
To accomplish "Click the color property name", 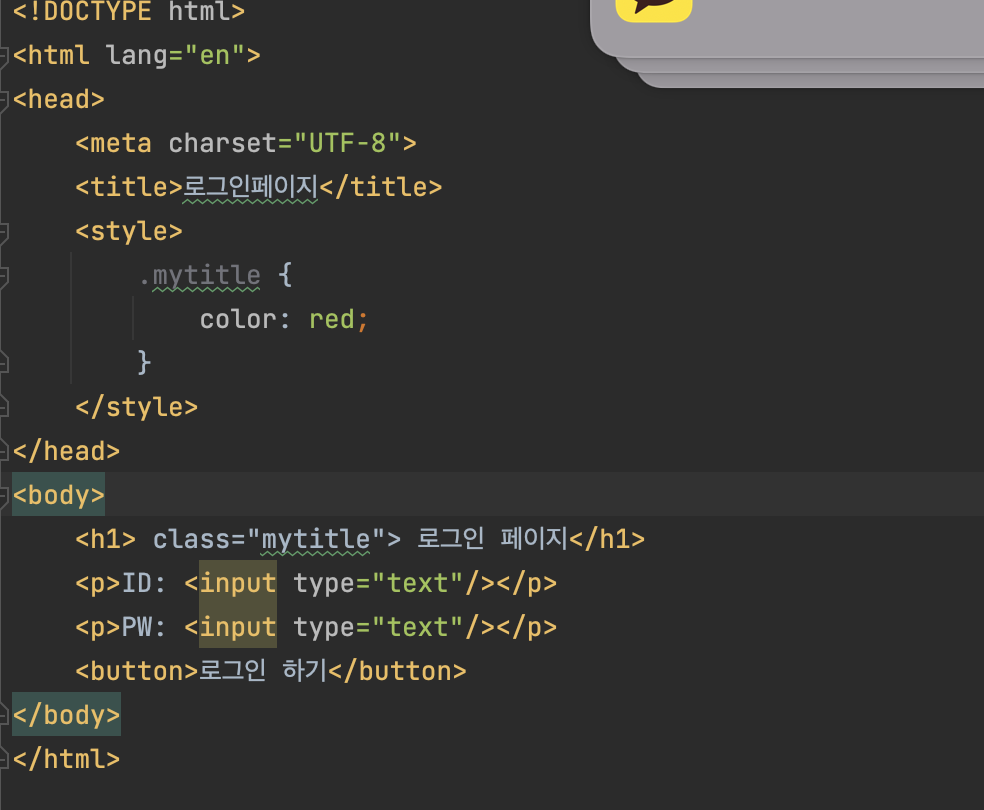I will tap(238, 319).
